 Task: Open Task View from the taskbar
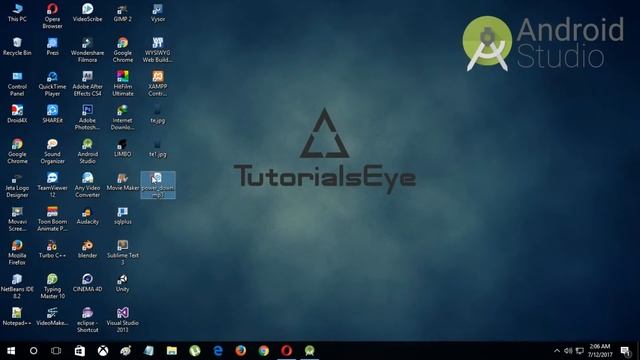click(56, 351)
